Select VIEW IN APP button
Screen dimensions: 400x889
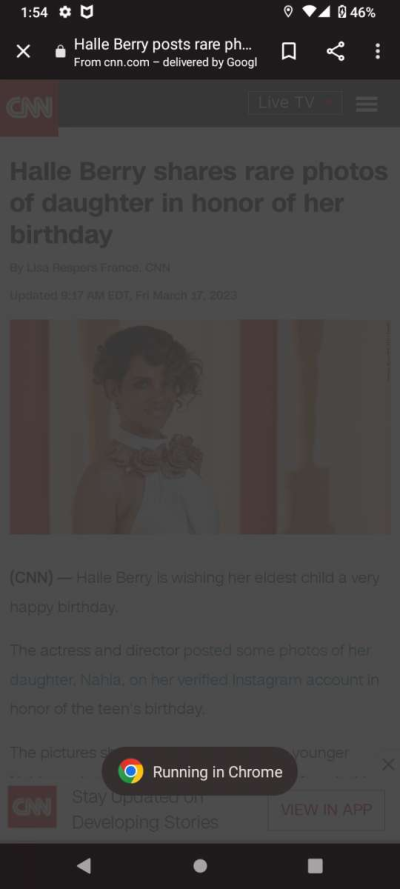click(x=326, y=810)
